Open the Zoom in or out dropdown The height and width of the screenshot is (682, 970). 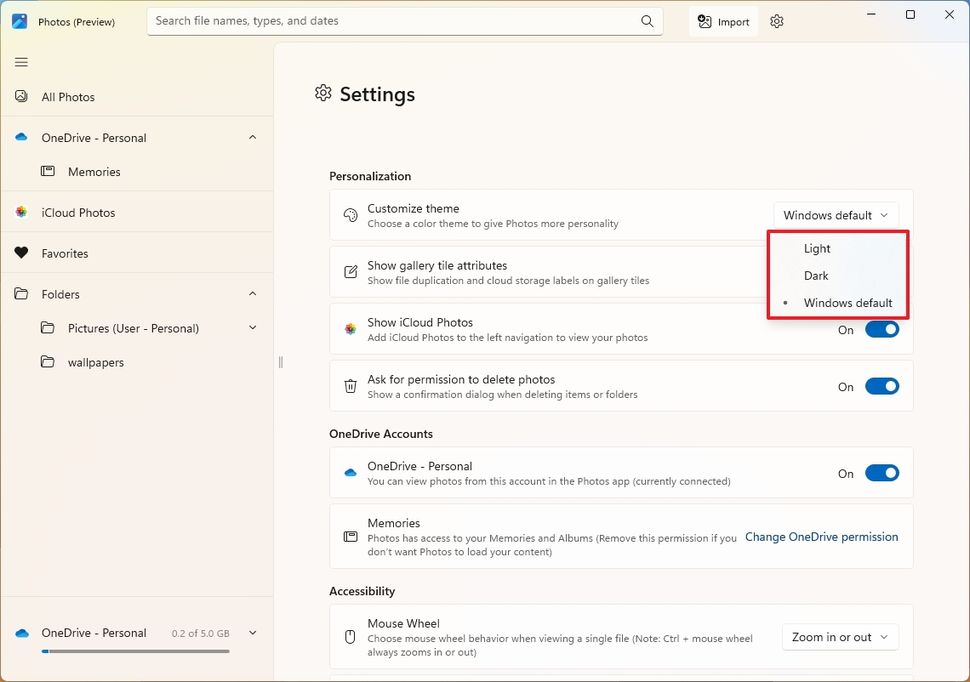[x=840, y=637]
